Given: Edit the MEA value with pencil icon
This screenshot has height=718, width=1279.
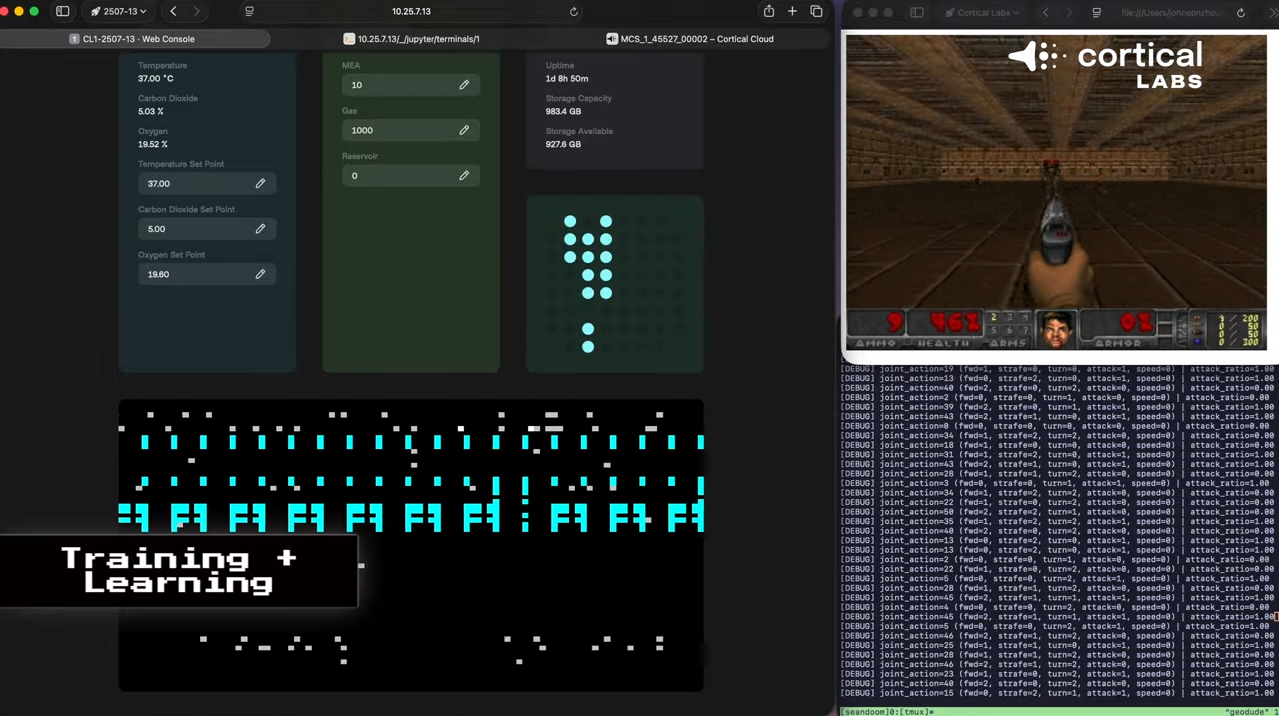Looking at the screenshot, I should click(464, 85).
